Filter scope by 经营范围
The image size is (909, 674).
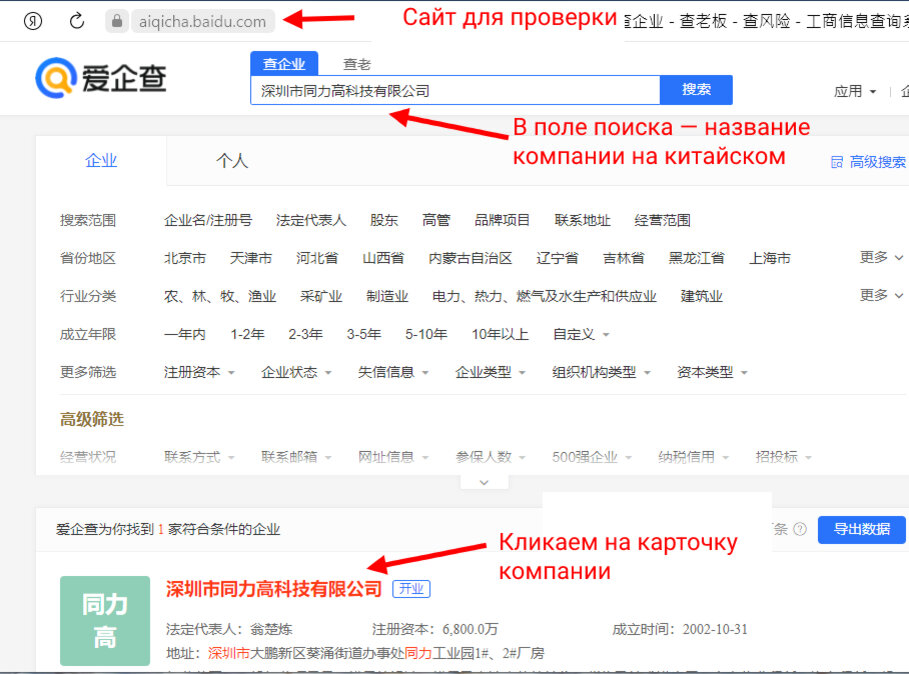click(662, 220)
